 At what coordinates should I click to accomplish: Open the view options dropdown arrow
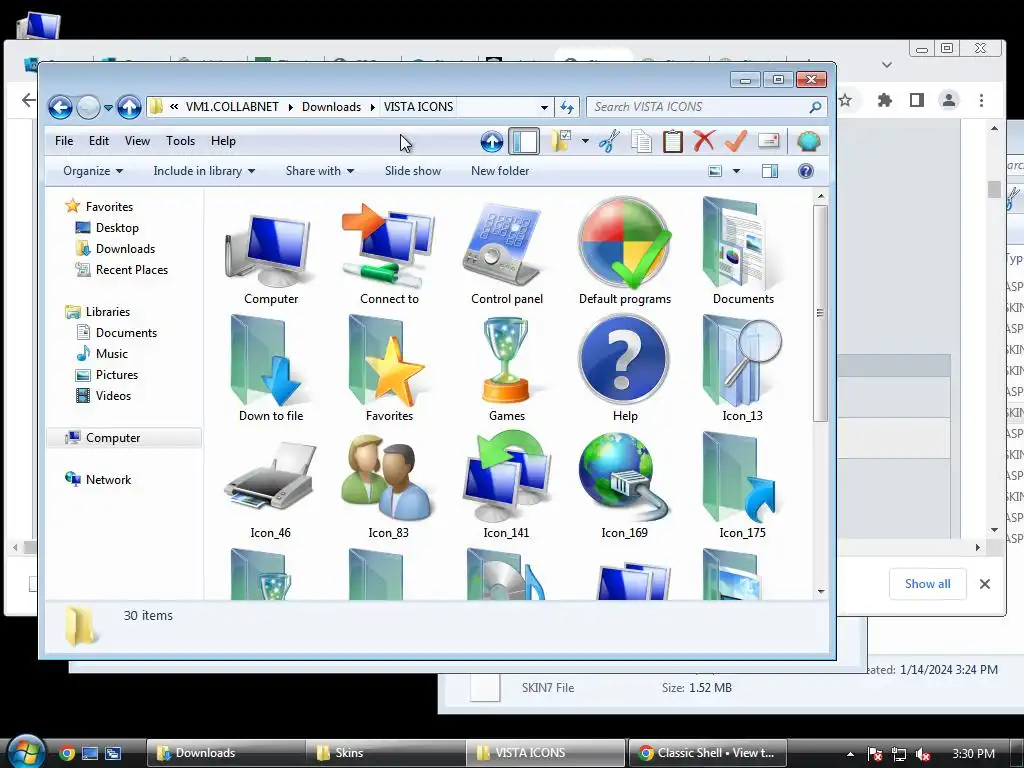click(737, 171)
